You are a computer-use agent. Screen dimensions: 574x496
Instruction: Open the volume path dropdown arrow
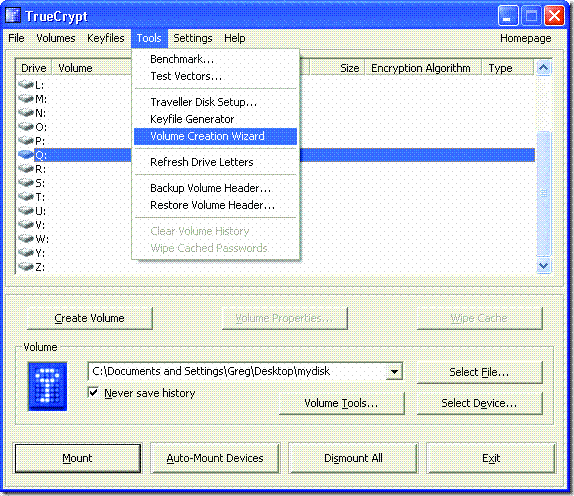point(394,372)
